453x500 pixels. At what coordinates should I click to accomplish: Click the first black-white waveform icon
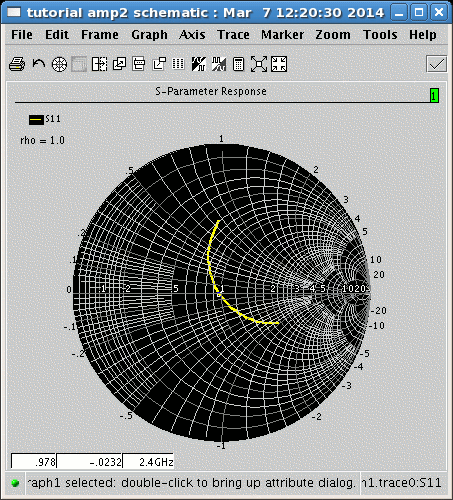(x=199, y=64)
